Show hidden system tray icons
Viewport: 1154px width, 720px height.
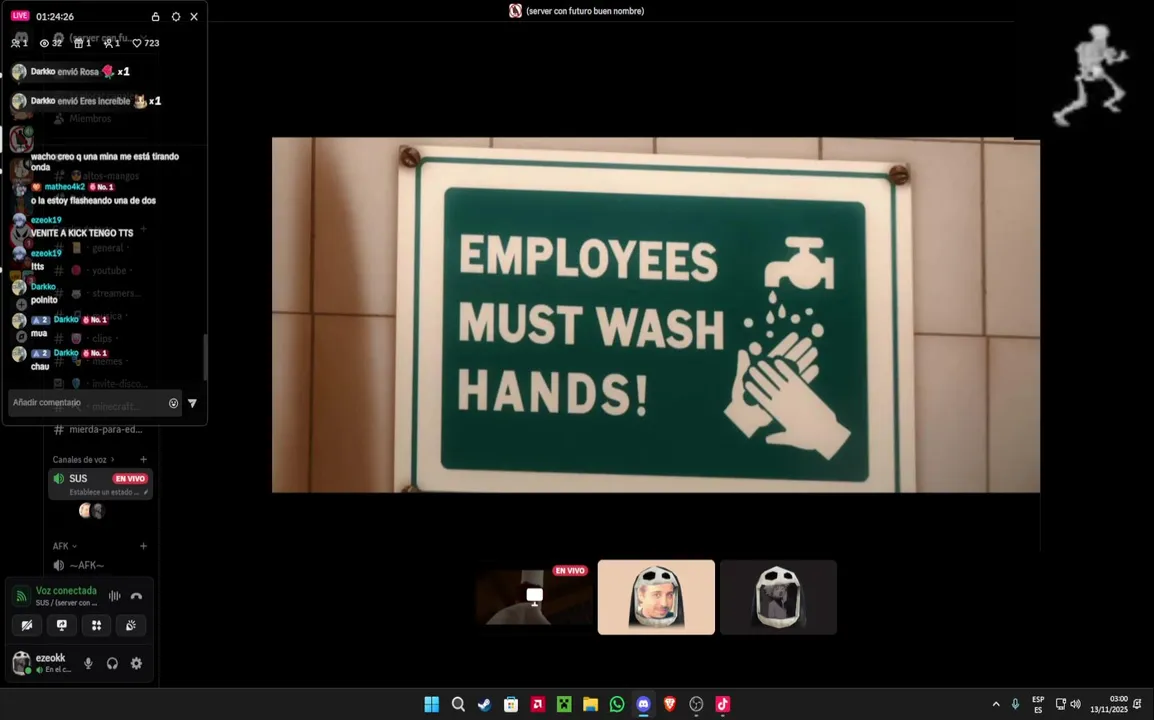click(x=996, y=705)
